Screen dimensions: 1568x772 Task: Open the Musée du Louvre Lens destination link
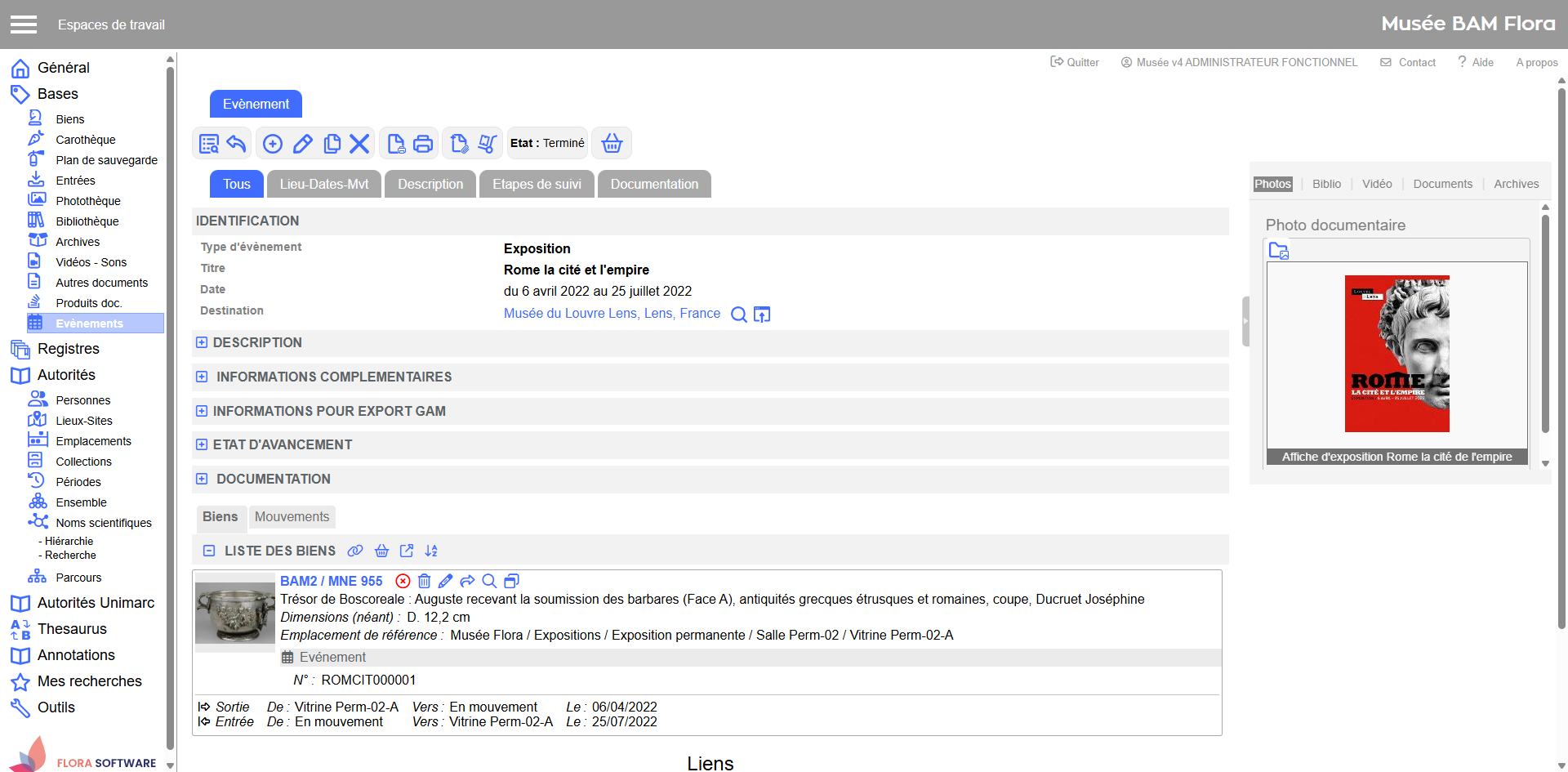click(612, 314)
